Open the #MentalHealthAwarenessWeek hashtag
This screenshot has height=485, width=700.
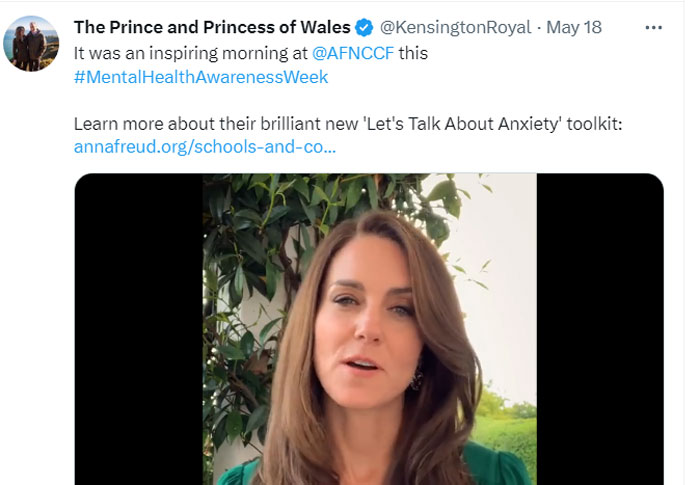pyautogui.click(x=200, y=77)
